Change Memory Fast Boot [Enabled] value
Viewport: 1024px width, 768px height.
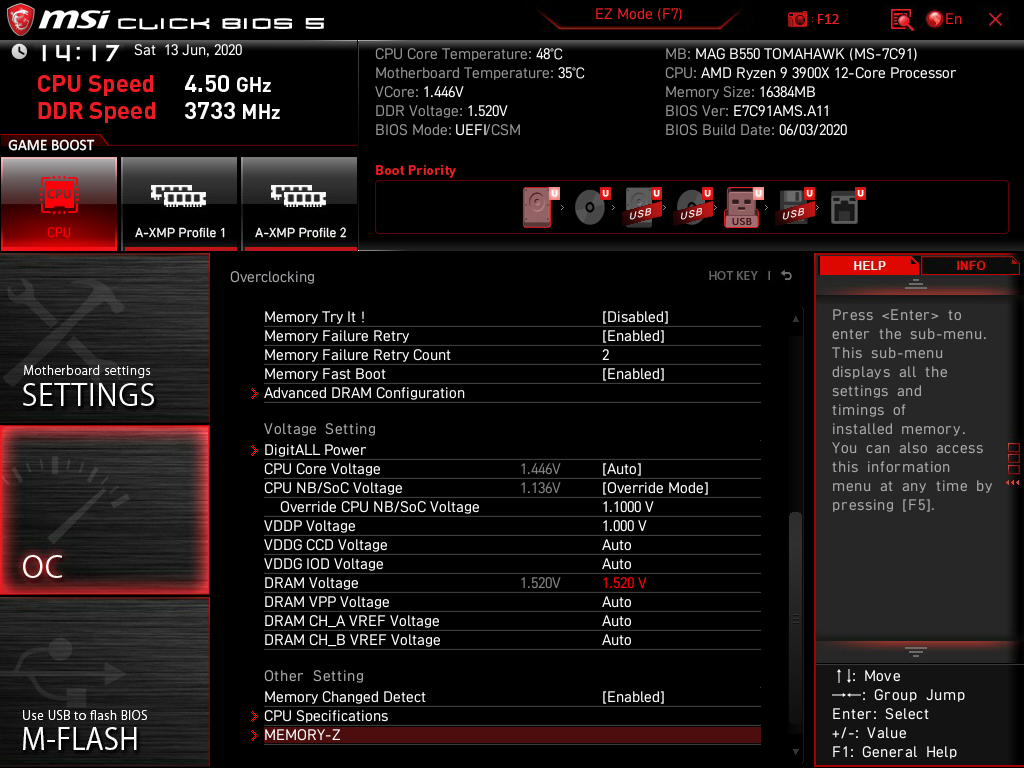pyautogui.click(x=633, y=374)
